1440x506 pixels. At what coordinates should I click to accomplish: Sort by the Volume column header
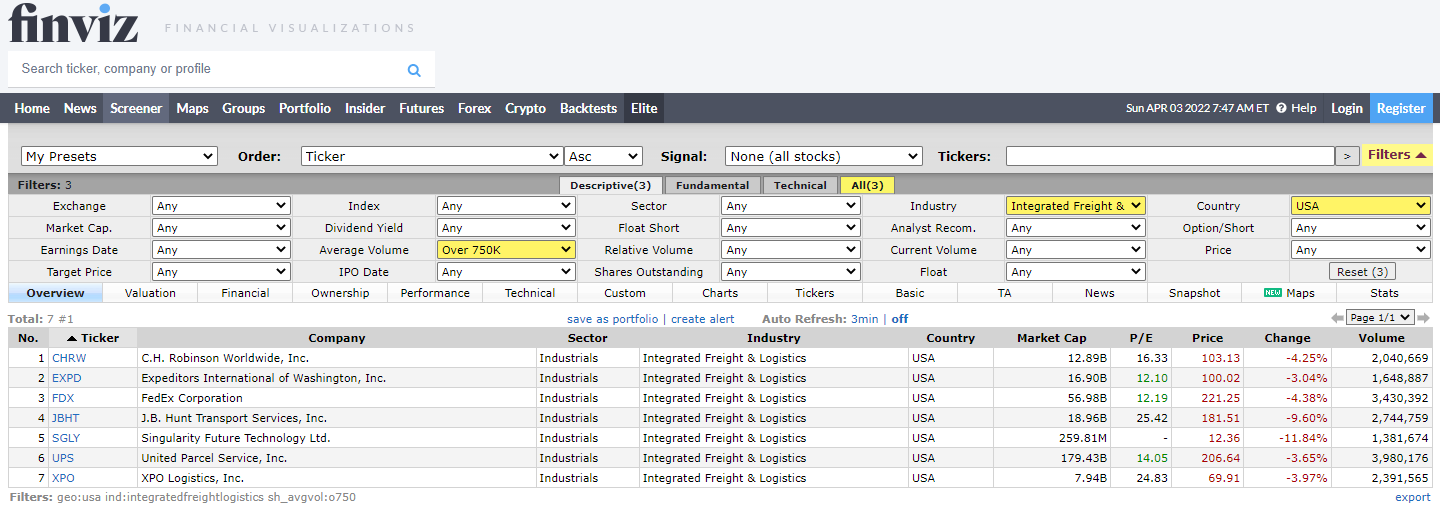click(x=1381, y=338)
